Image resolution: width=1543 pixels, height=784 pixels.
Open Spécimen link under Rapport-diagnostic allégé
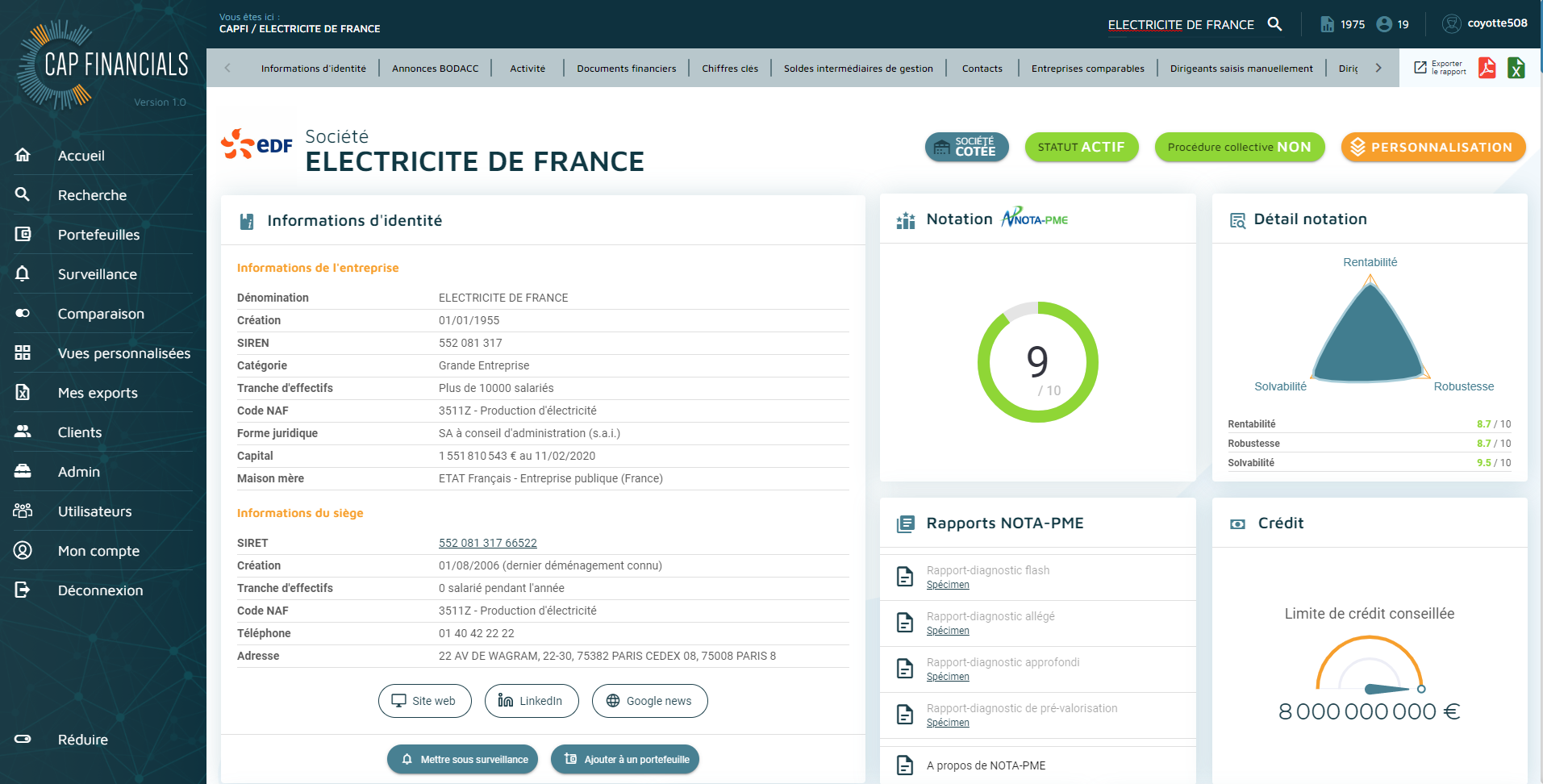pyautogui.click(x=948, y=631)
